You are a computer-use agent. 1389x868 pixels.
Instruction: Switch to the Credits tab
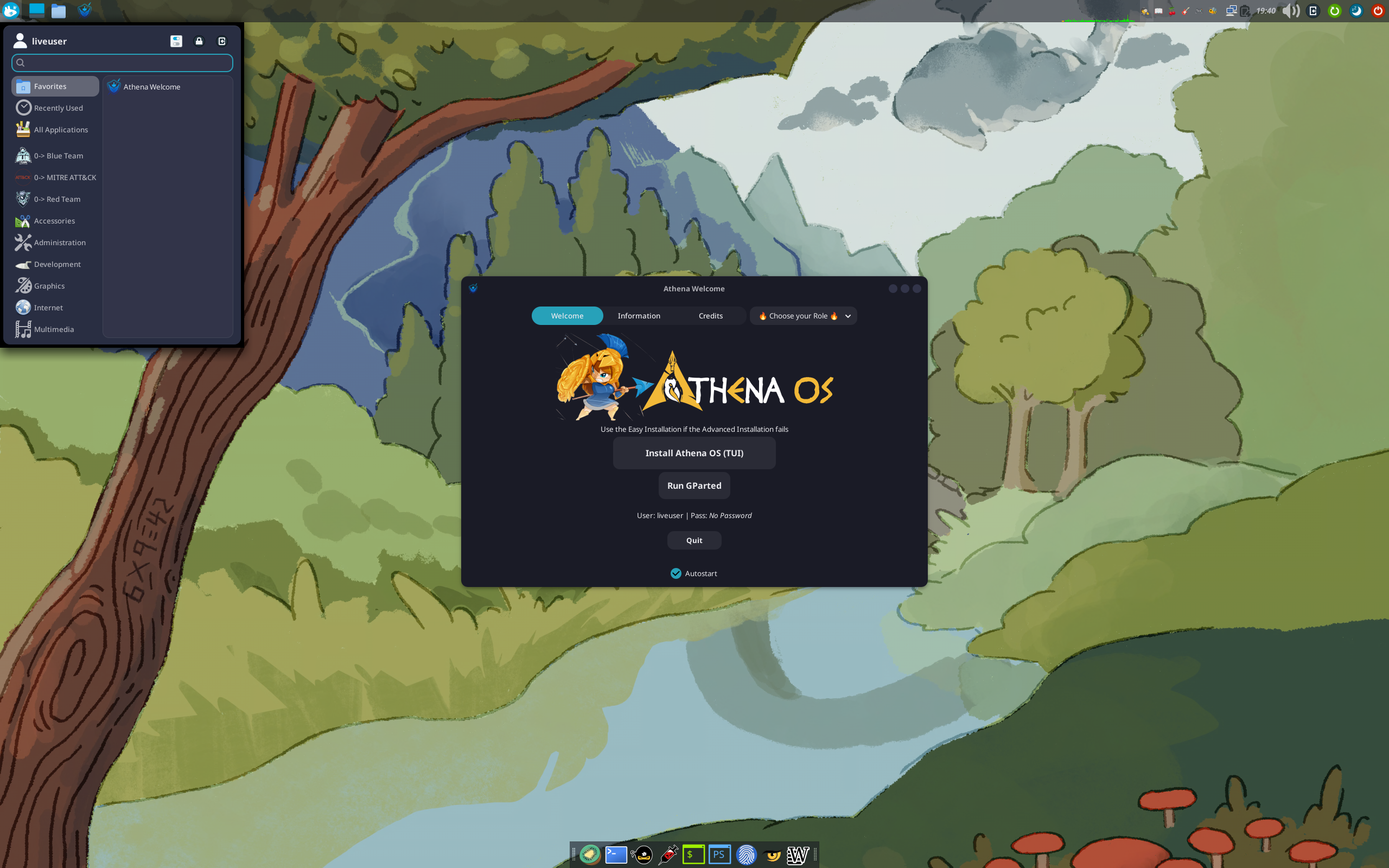coord(711,316)
